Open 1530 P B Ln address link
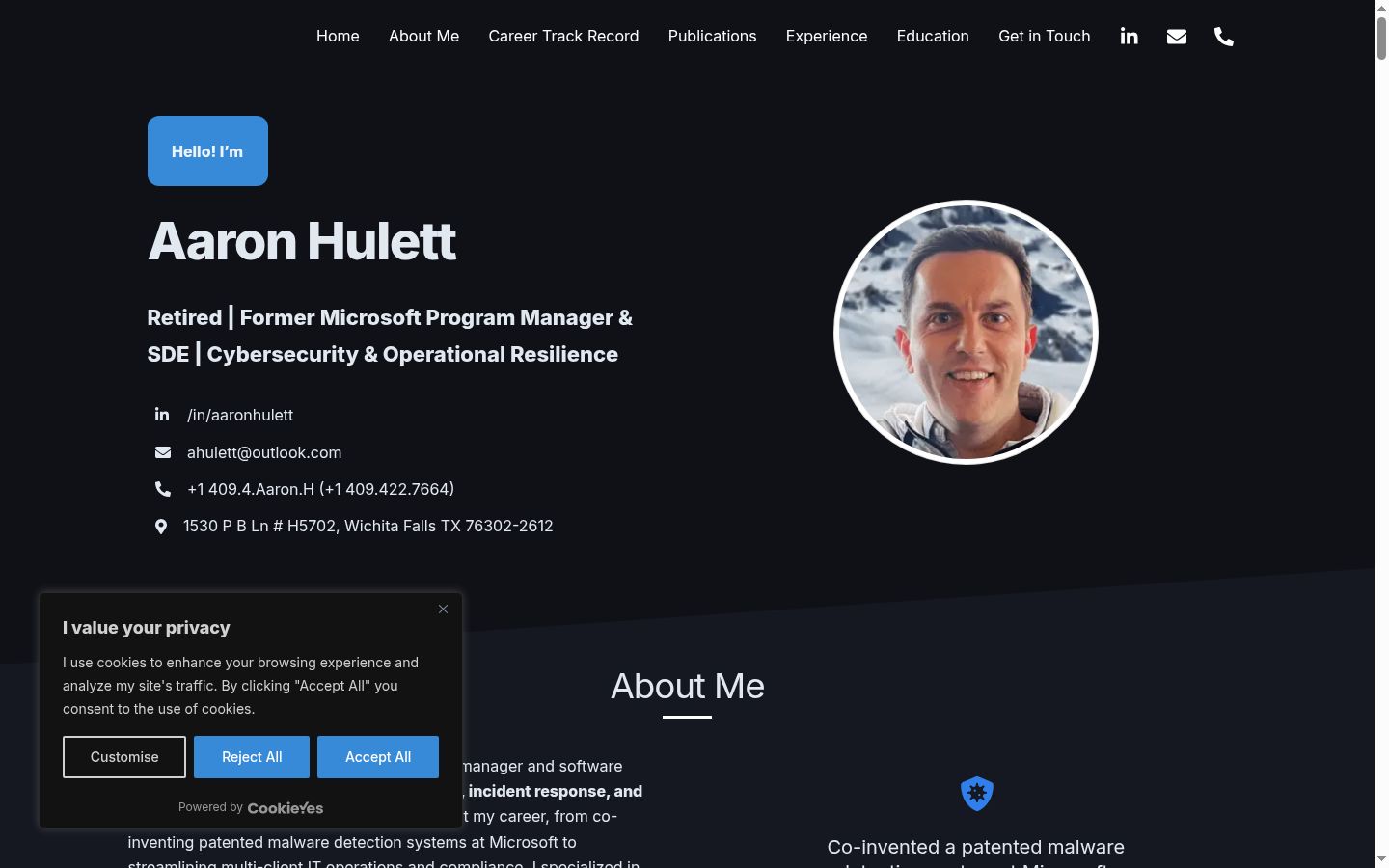The height and width of the screenshot is (868, 1389). tap(368, 526)
